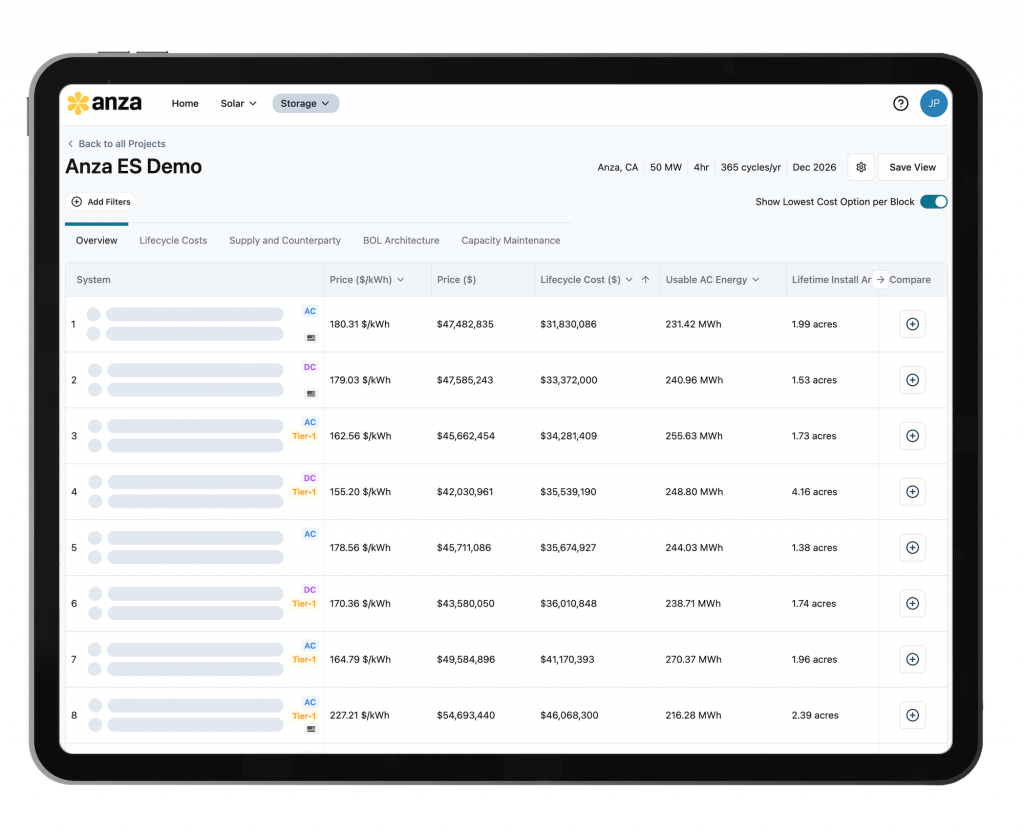Select the row 2 system with 179.03 $/kWh
This screenshot has height=834, width=1024.
[195, 380]
